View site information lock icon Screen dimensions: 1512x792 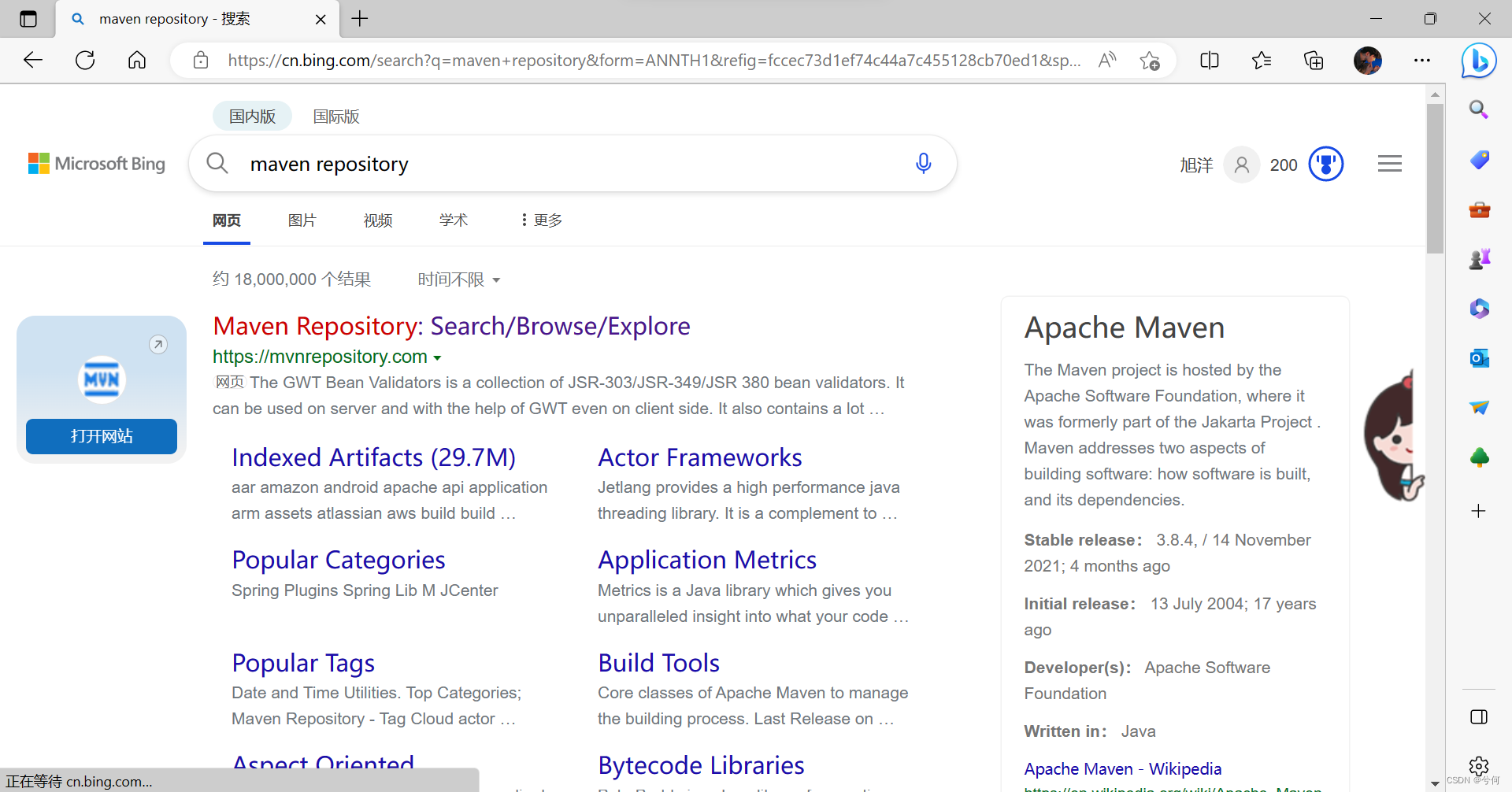click(x=201, y=61)
